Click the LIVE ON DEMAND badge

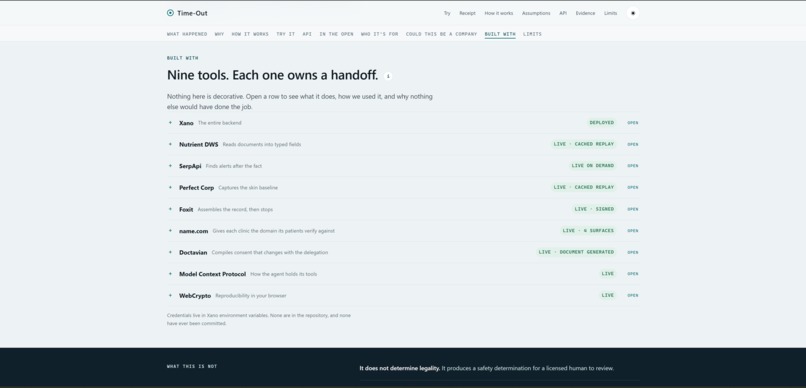coord(593,166)
